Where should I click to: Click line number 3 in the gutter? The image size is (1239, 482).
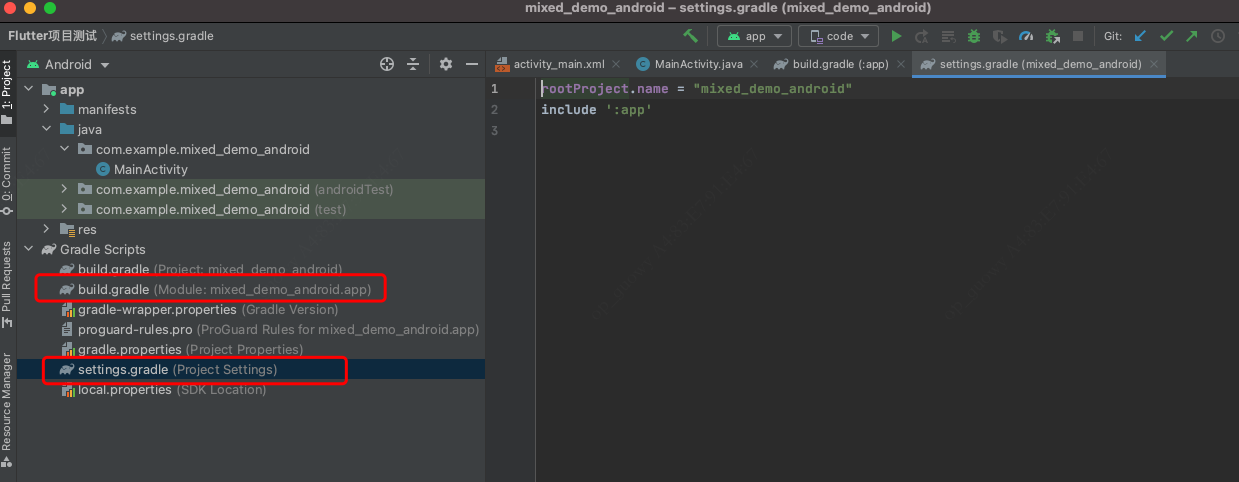click(494, 129)
